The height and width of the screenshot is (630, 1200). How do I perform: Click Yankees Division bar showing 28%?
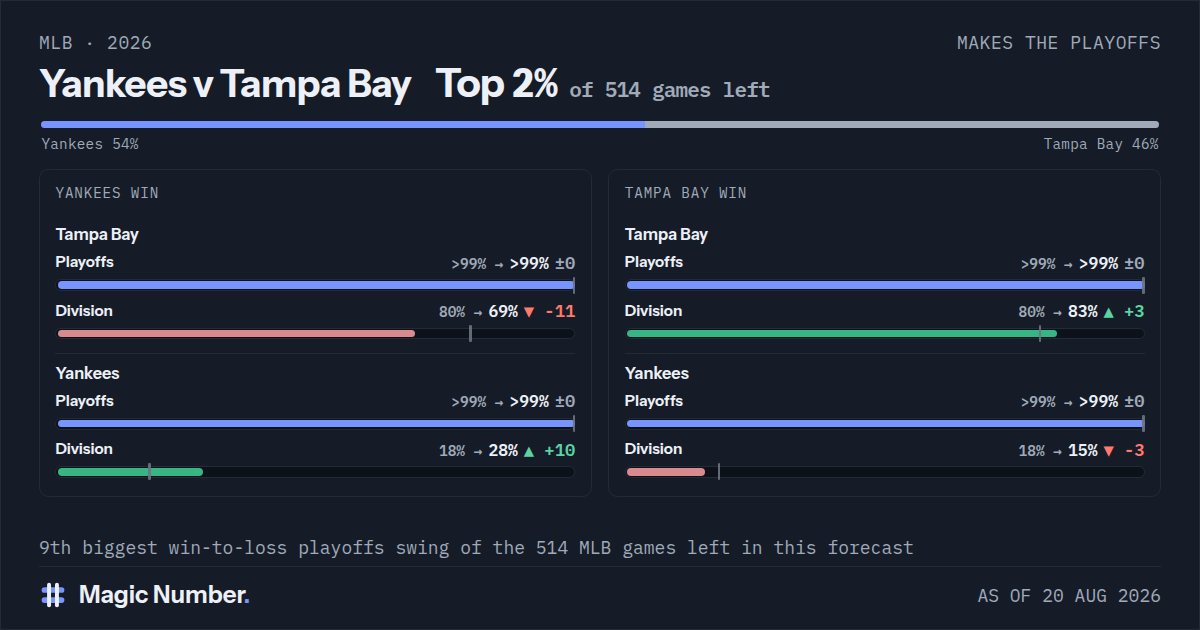(x=315, y=471)
